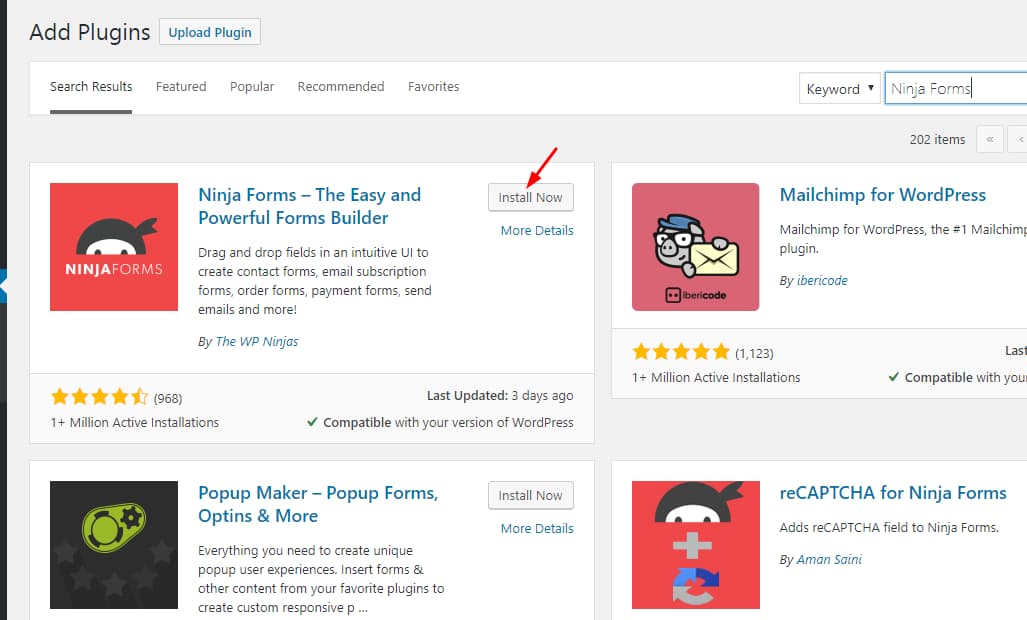The image size is (1027, 620).
Task: Focus the plugin search input field
Action: click(955, 89)
